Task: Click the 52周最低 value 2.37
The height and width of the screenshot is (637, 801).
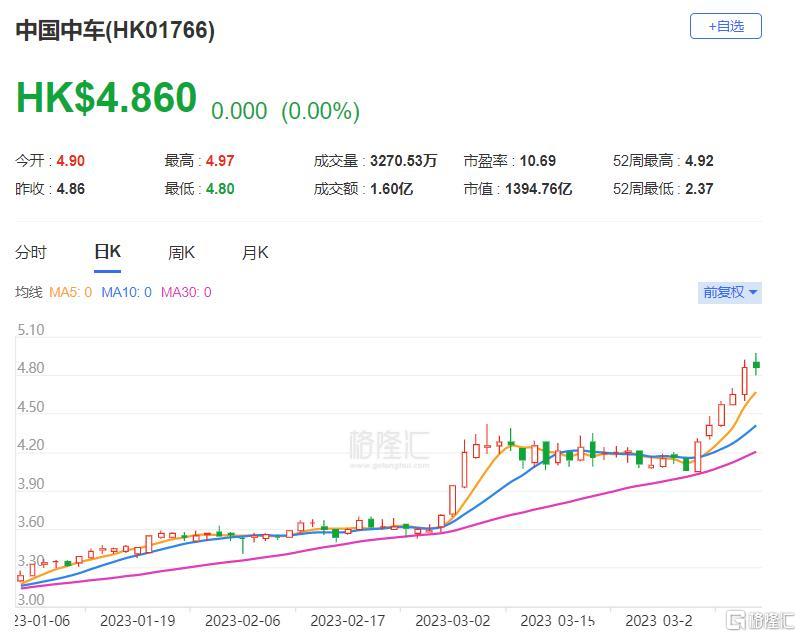Action: tap(699, 189)
